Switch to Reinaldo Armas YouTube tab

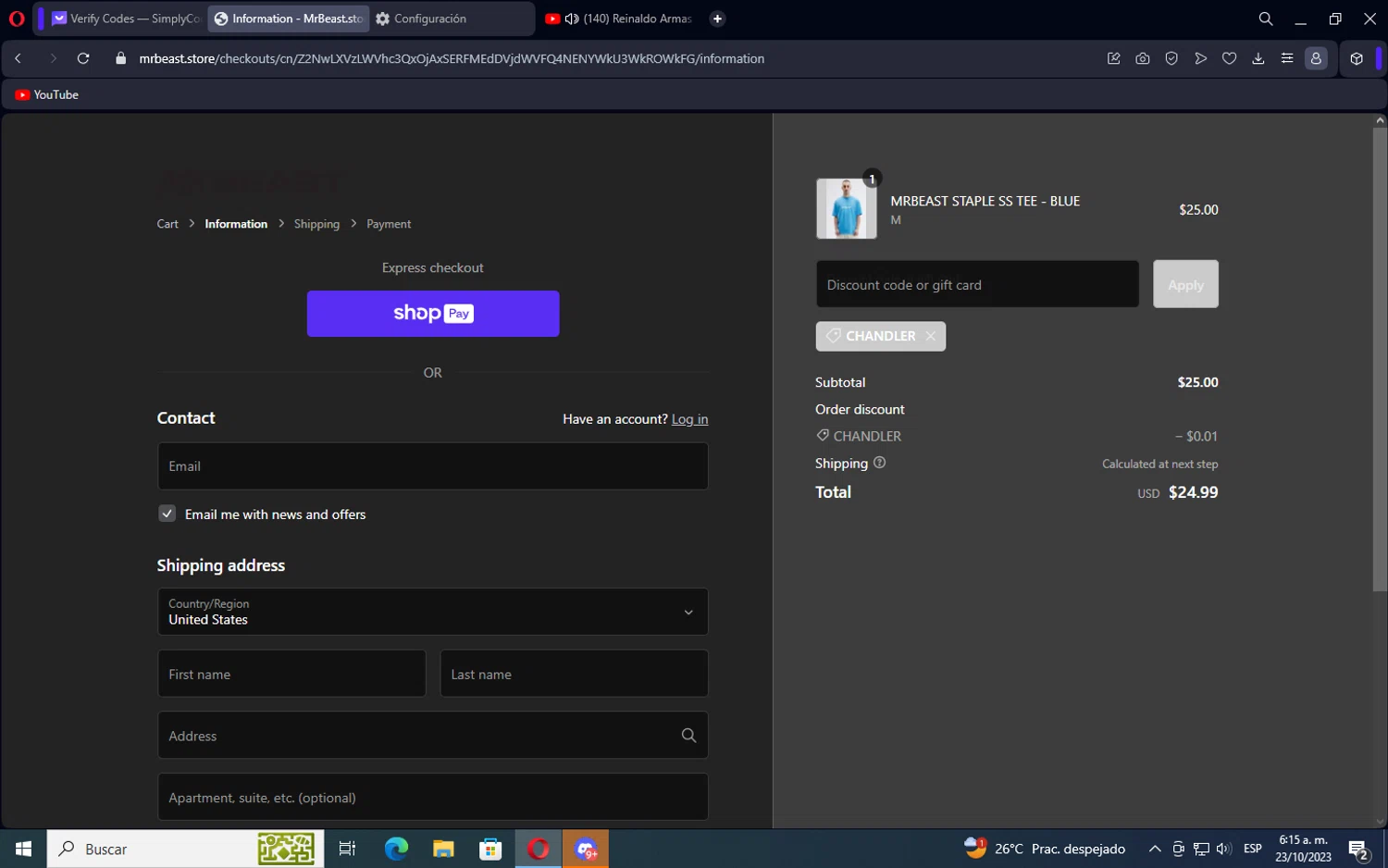[620, 19]
